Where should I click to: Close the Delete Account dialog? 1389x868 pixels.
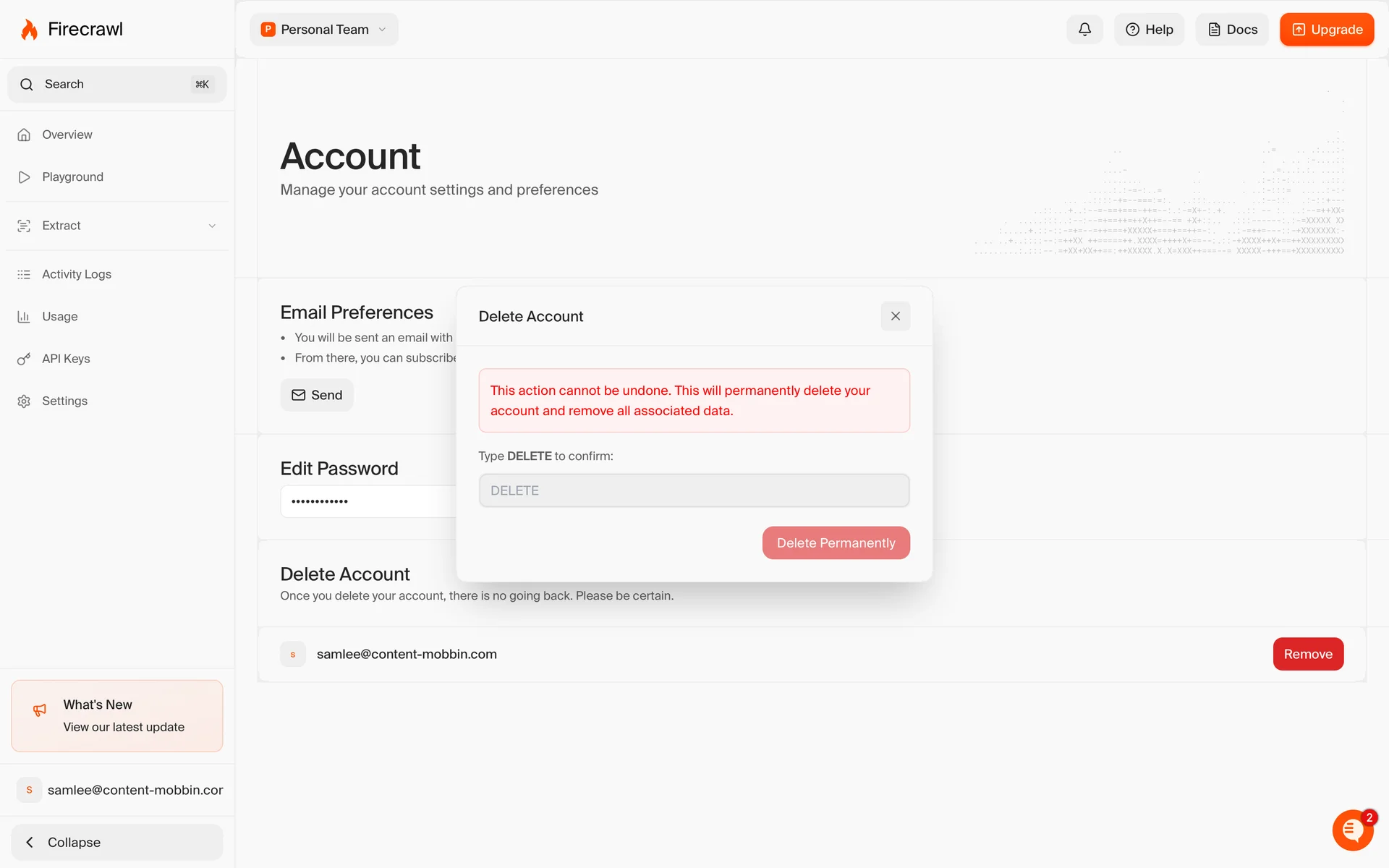click(895, 316)
